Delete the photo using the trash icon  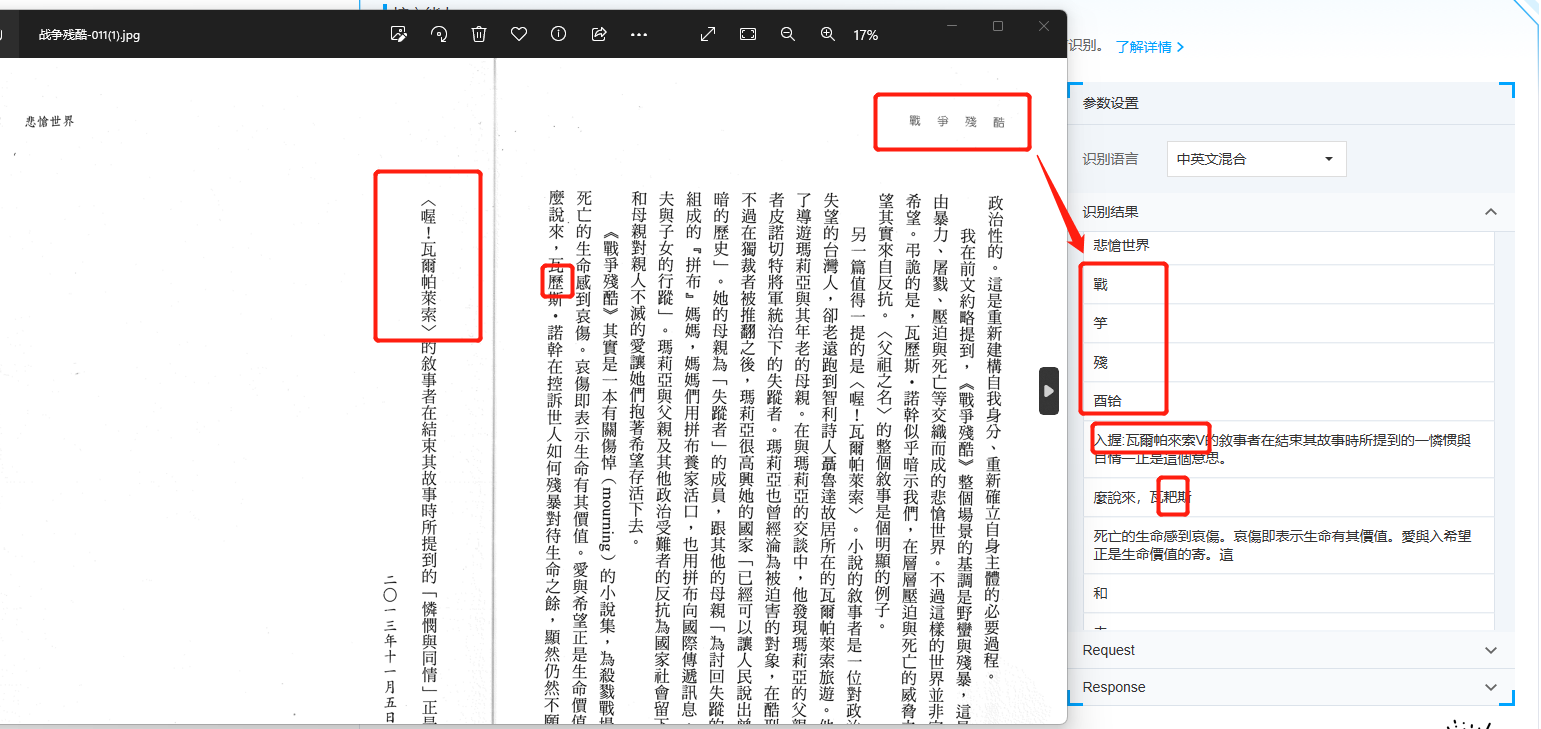tap(479, 34)
